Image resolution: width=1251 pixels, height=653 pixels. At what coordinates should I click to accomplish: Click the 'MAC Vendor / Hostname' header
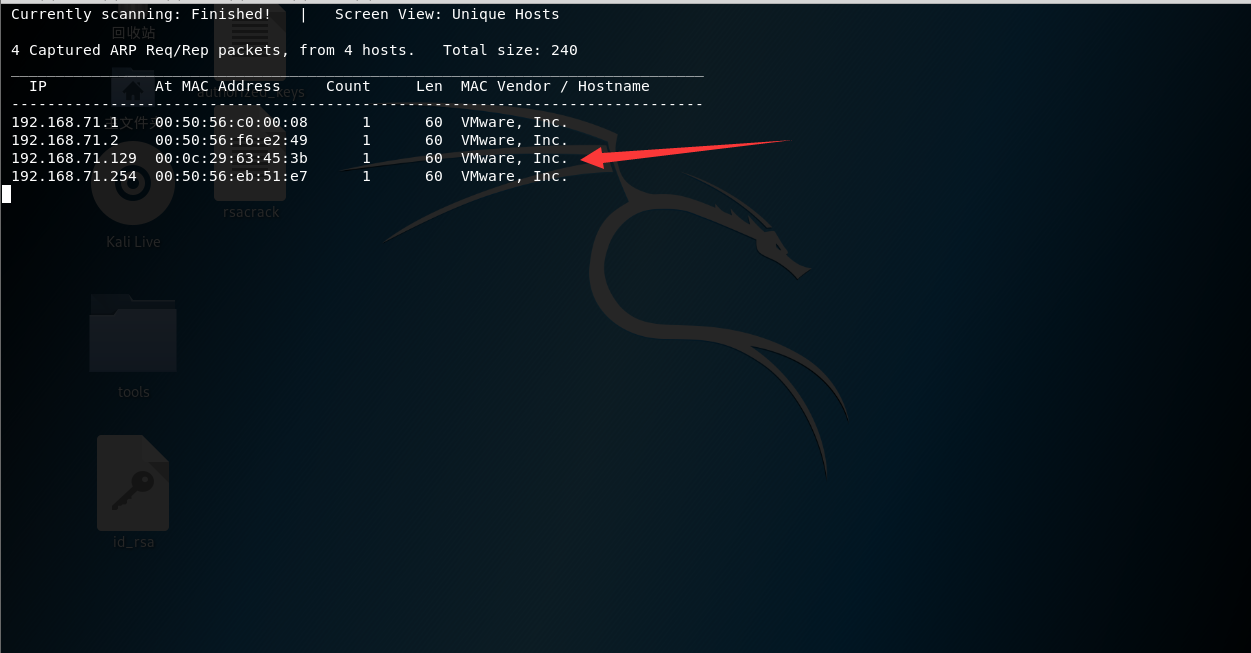pyautogui.click(x=555, y=86)
